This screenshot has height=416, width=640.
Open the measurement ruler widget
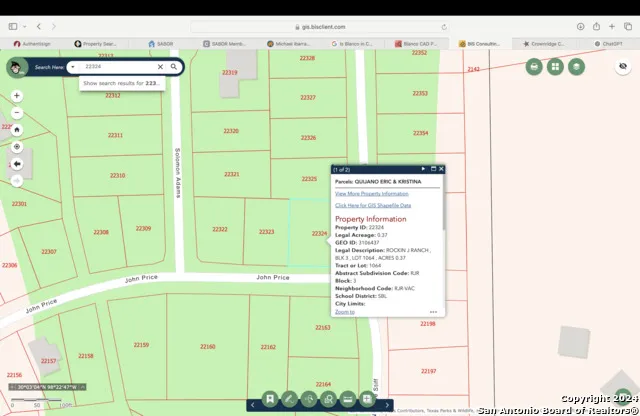point(348,399)
